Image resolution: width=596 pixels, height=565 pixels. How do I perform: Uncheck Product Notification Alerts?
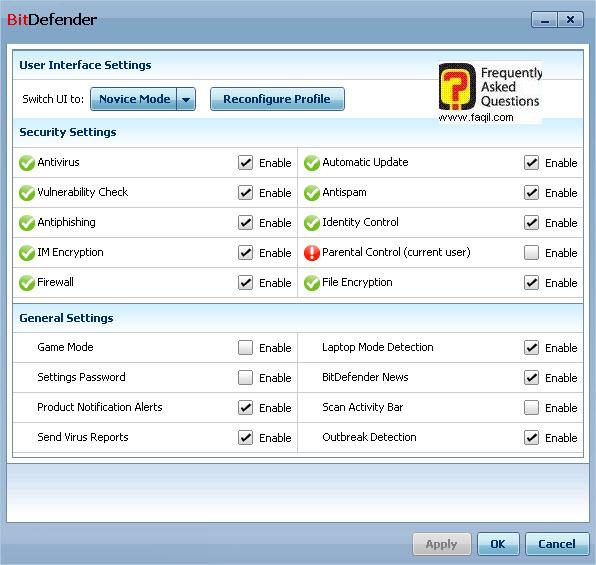246,408
